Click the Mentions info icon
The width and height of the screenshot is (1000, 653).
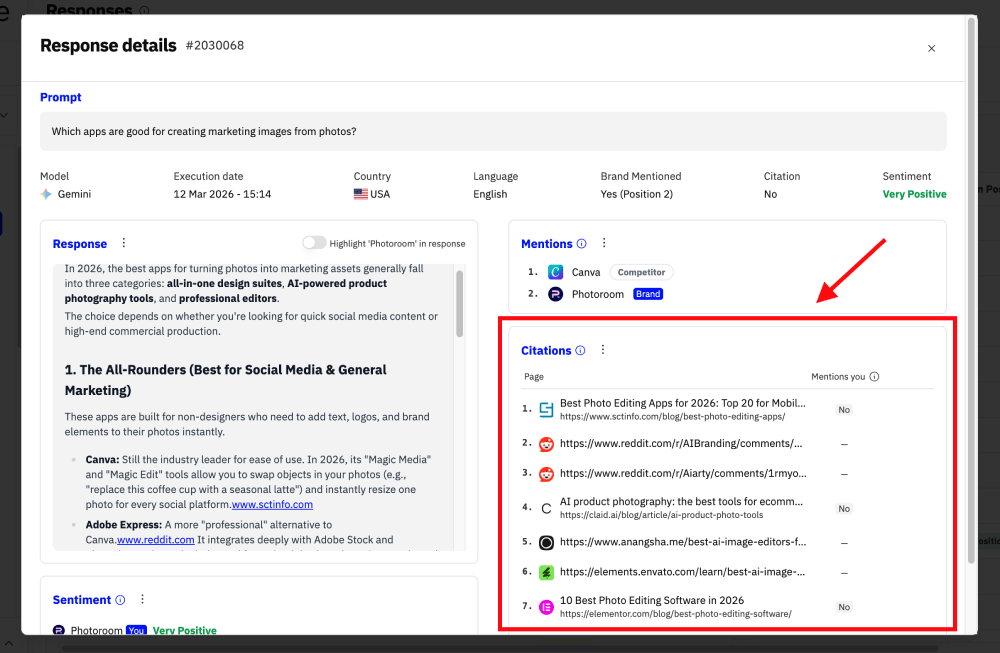pyautogui.click(x=581, y=244)
